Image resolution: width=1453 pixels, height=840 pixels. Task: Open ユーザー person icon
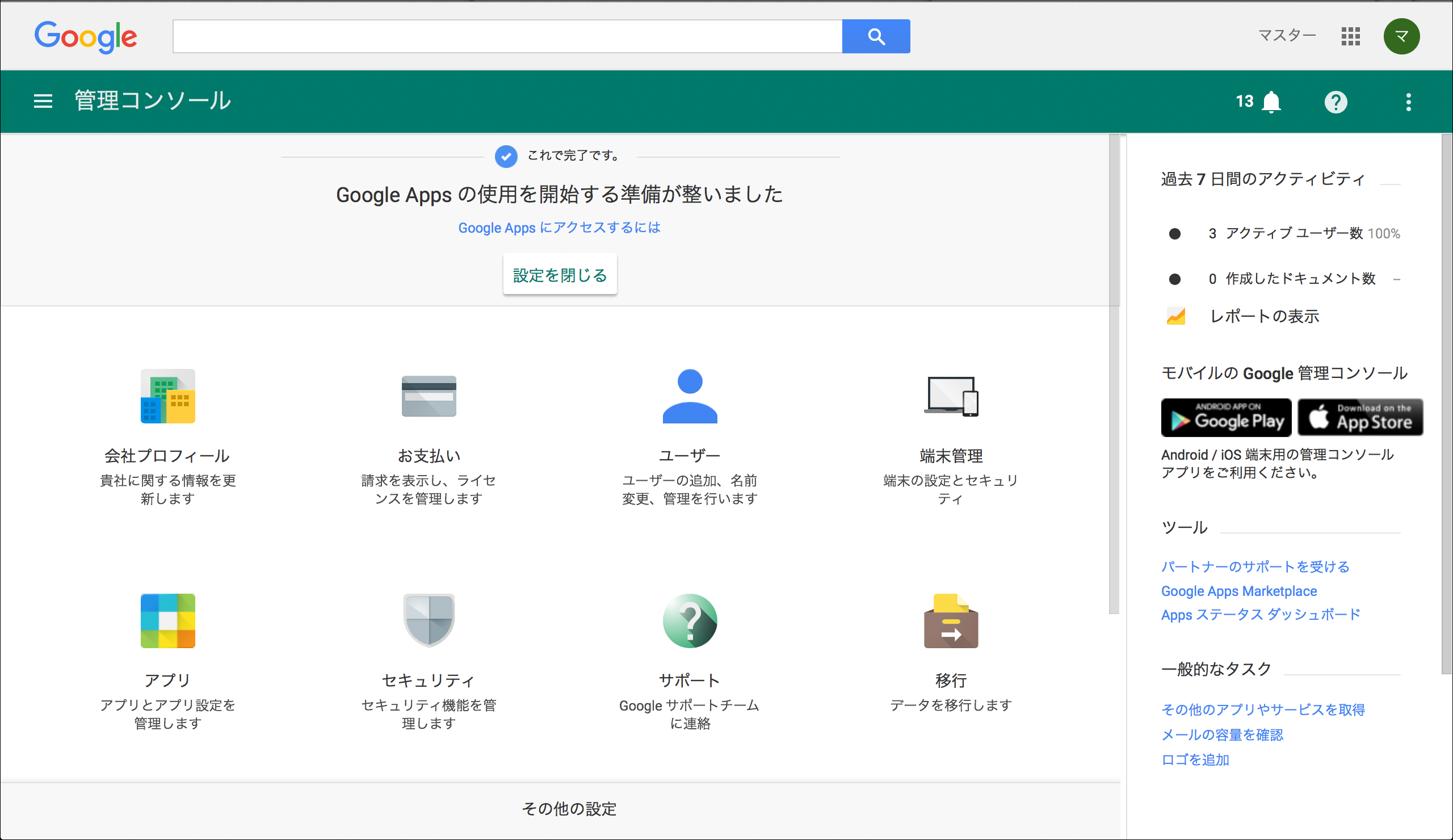[690, 396]
